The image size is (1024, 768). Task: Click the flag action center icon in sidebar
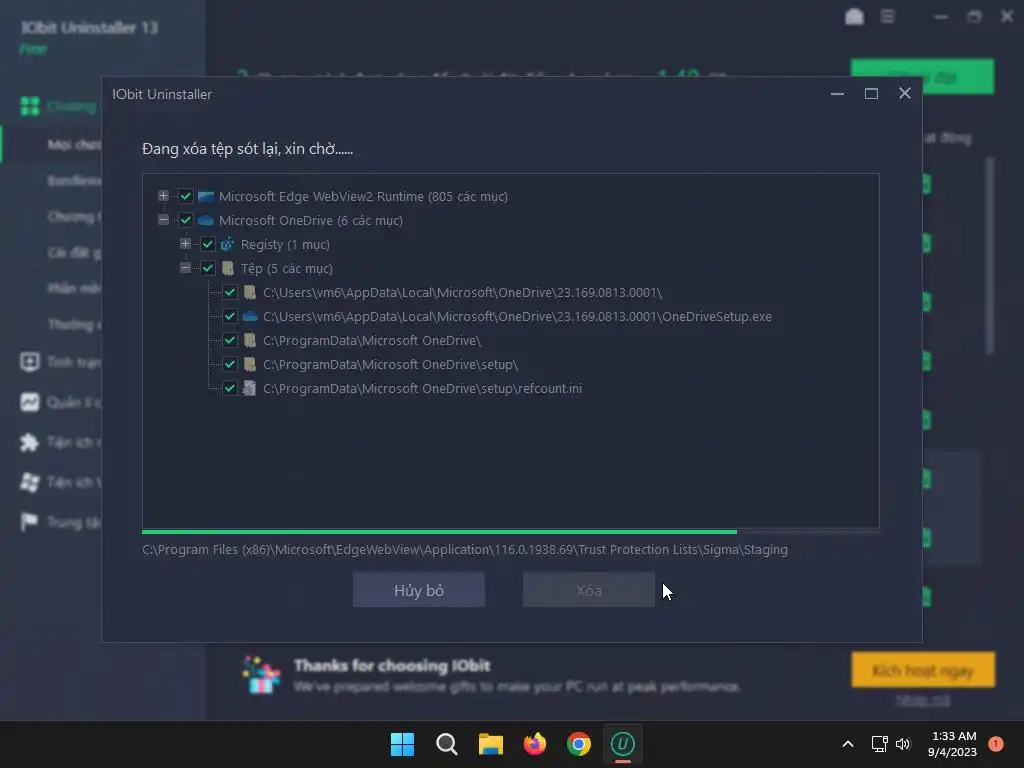(x=29, y=522)
